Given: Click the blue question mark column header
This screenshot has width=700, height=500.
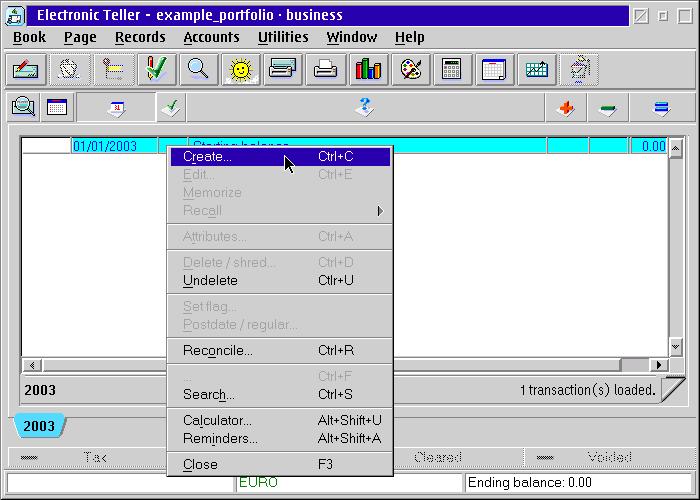Looking at the screenshot, I should pos(365,108).
